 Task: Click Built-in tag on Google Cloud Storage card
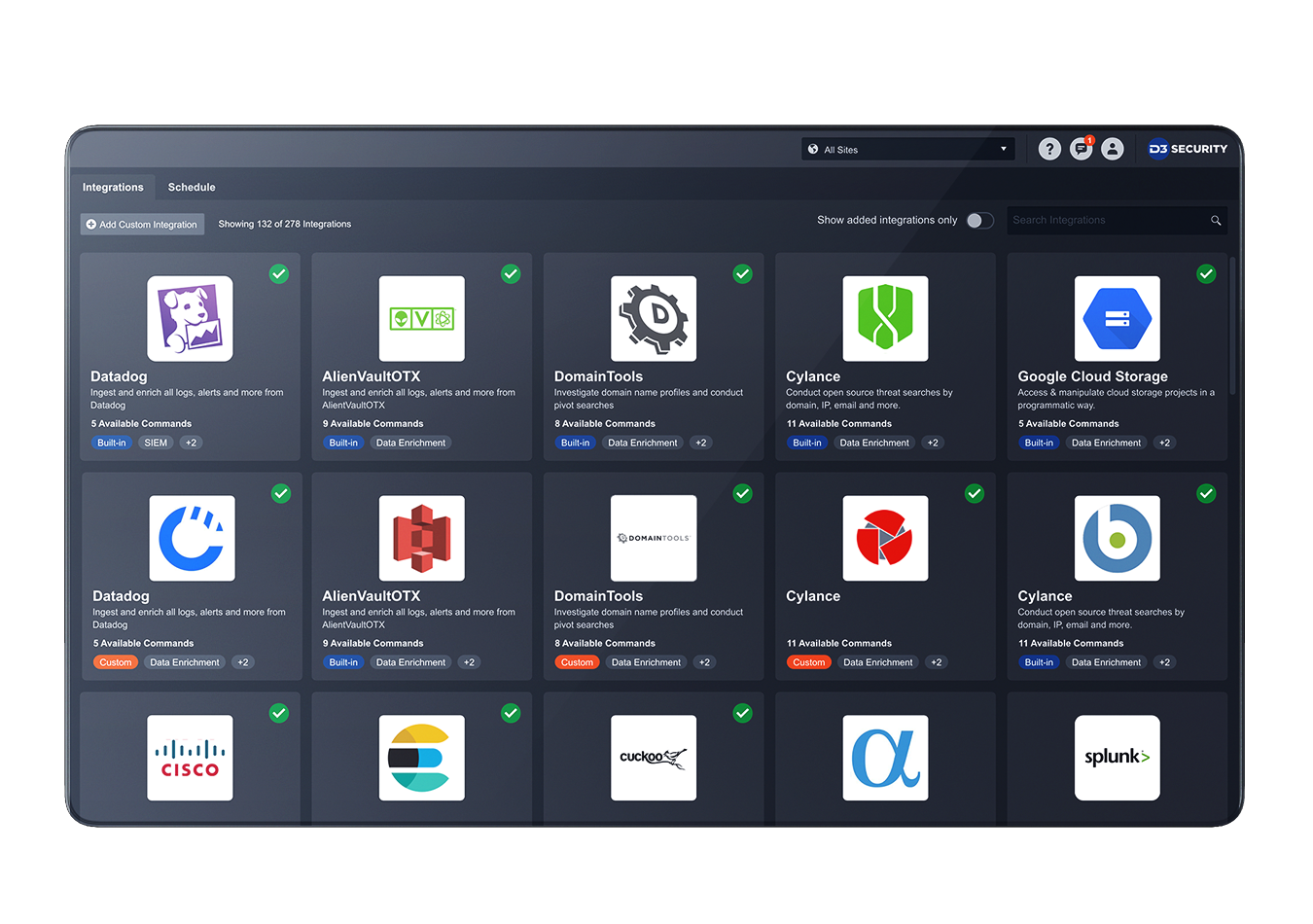click(x=1039, y=443)
